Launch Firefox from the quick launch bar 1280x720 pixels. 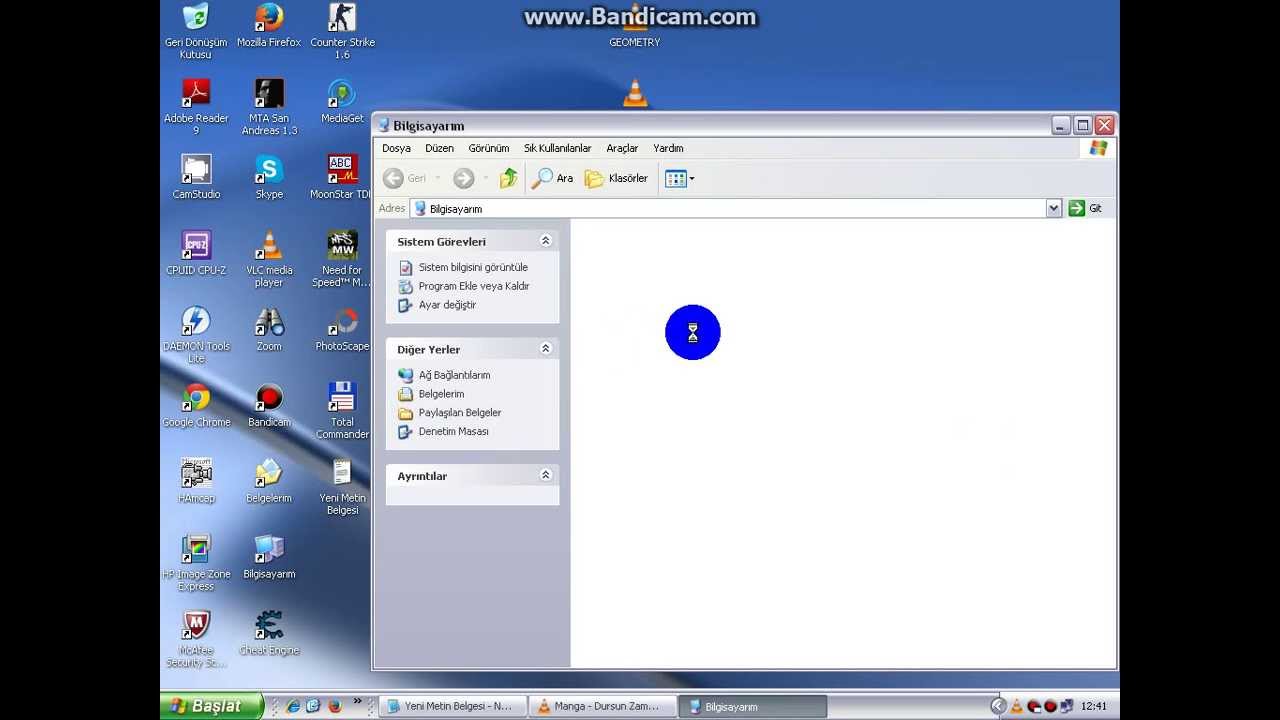pyautogui.click(x=334, y=706)
